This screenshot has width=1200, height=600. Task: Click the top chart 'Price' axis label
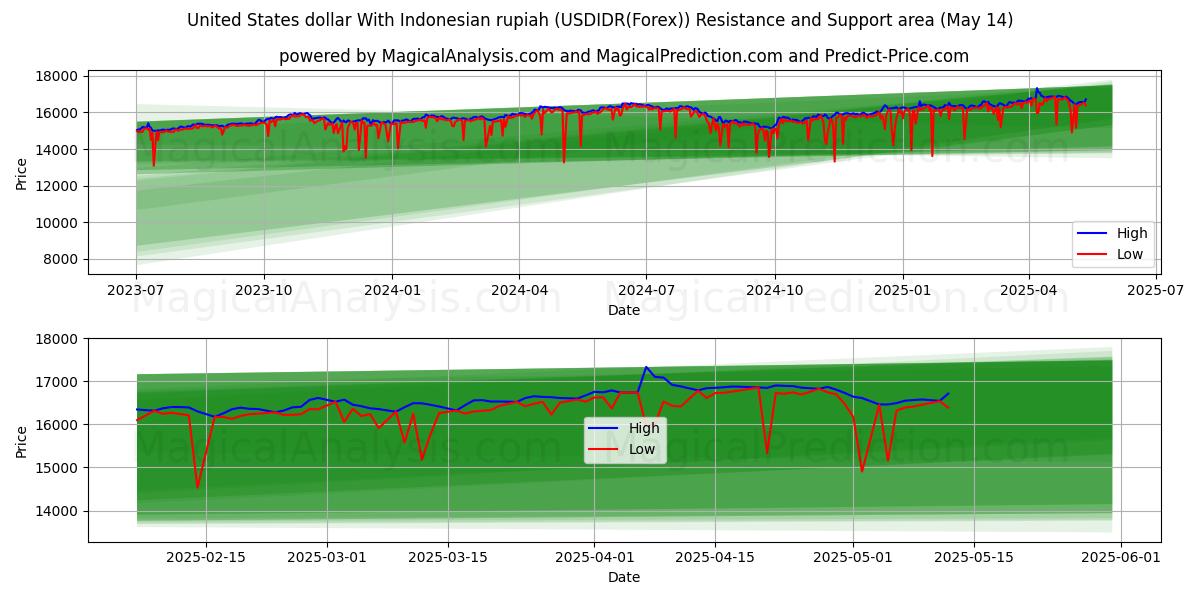tap(22, 172)
